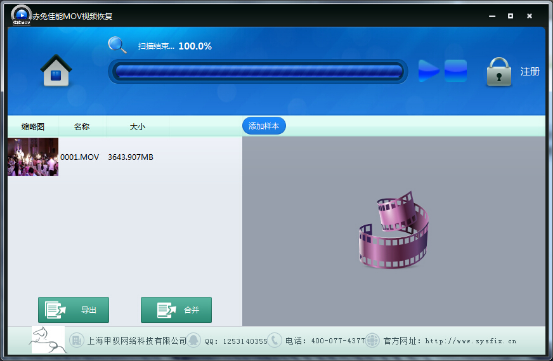Click the horse logo in footer
The height and width of the screenshot is (361, 553).
[48, 340]
